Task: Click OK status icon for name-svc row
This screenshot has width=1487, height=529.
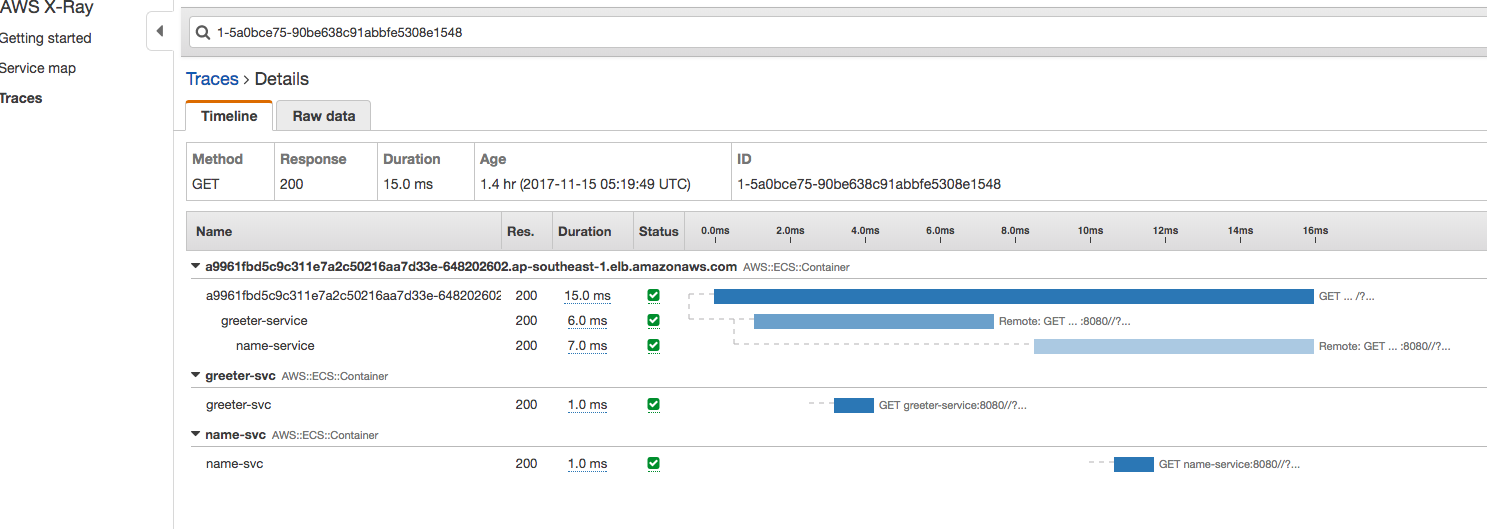Action: tap(654, 464)
